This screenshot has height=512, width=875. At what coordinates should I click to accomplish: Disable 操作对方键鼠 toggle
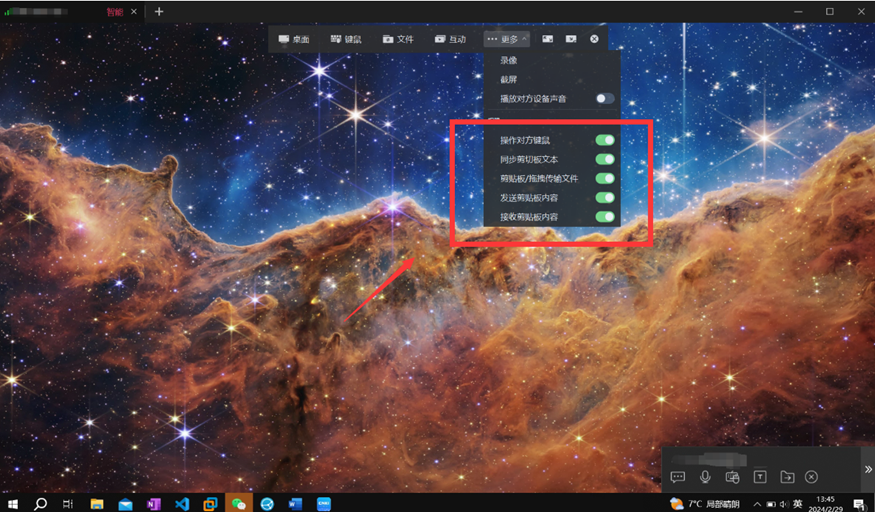605,140
